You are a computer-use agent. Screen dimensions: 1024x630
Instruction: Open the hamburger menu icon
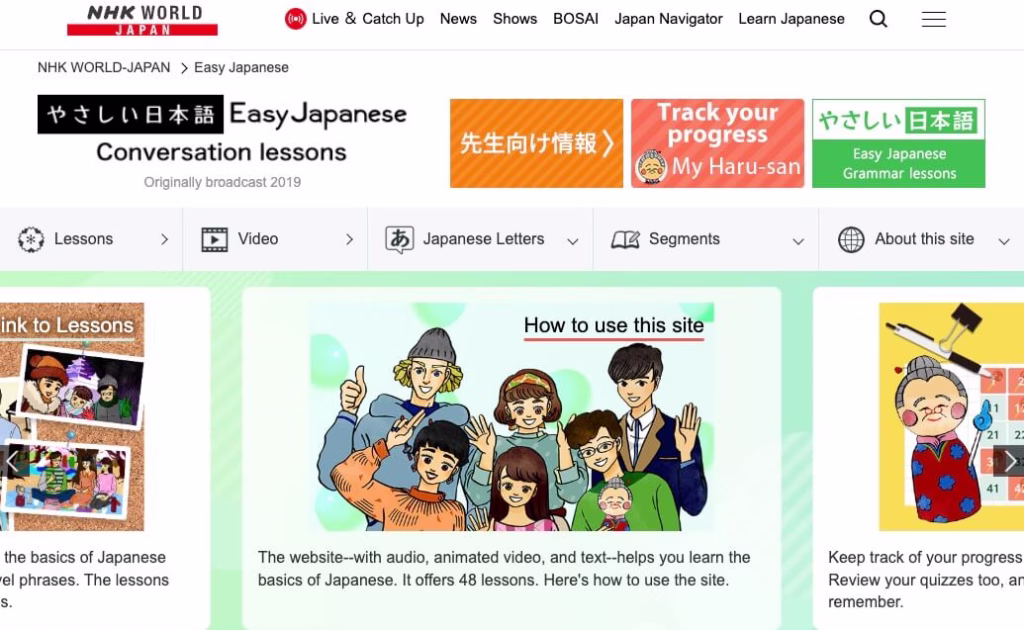[x=933, y=20]
